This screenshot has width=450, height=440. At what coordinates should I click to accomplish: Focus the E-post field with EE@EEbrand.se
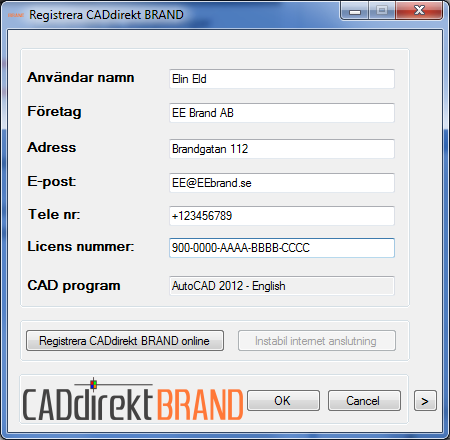tap(282, 183)
